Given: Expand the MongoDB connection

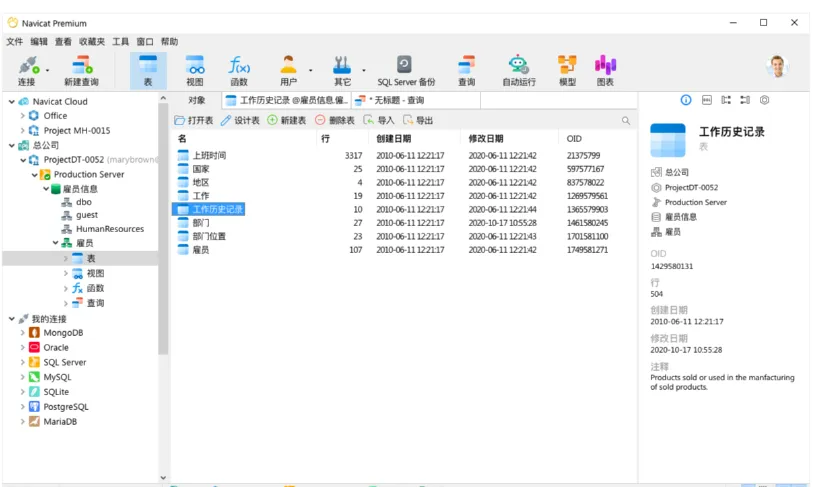Looking at the screenshot, I should click(x=22, y=333).
